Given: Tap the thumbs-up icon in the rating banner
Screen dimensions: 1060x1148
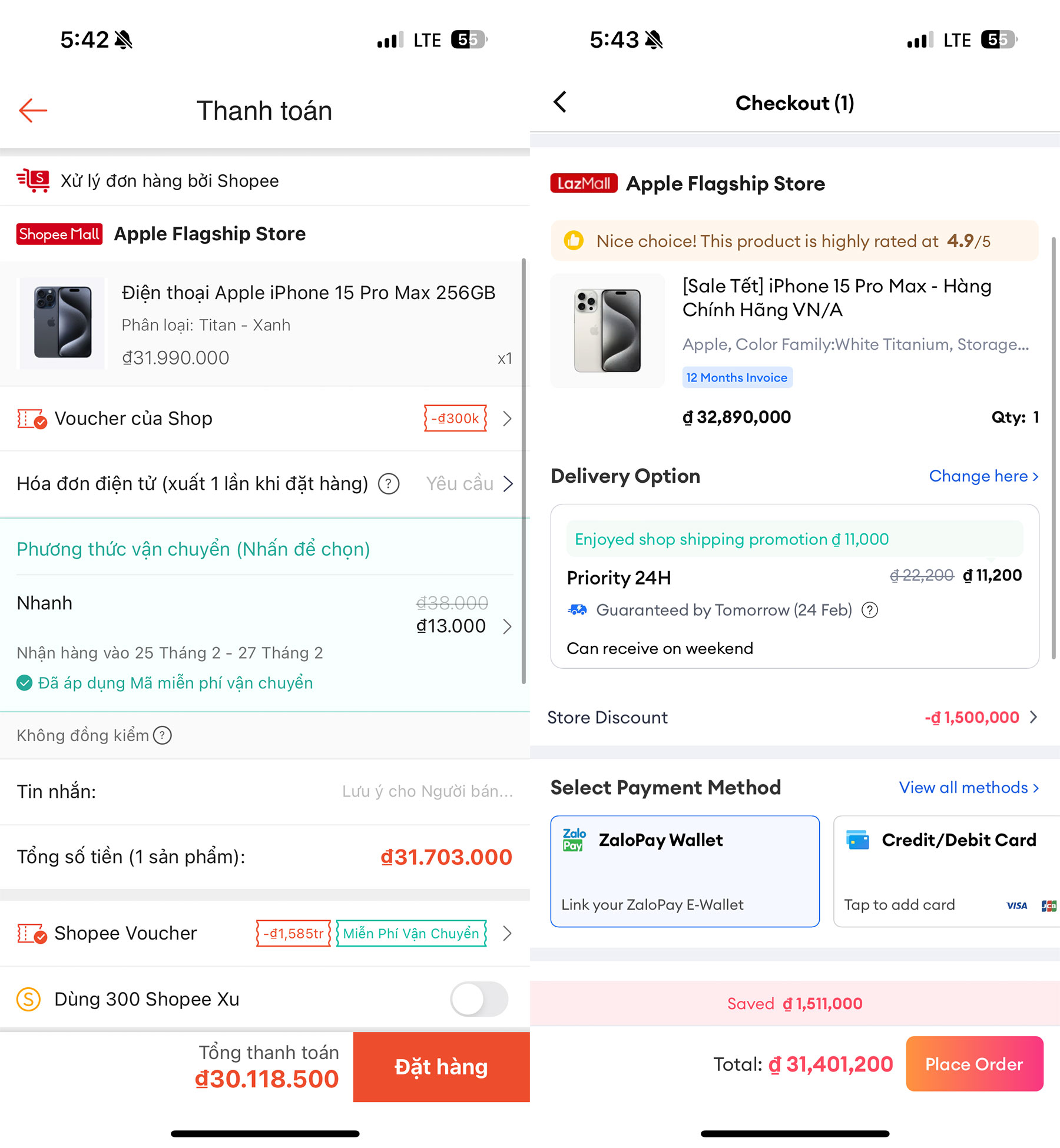Looking at the screenshot, I should (574, 241).
